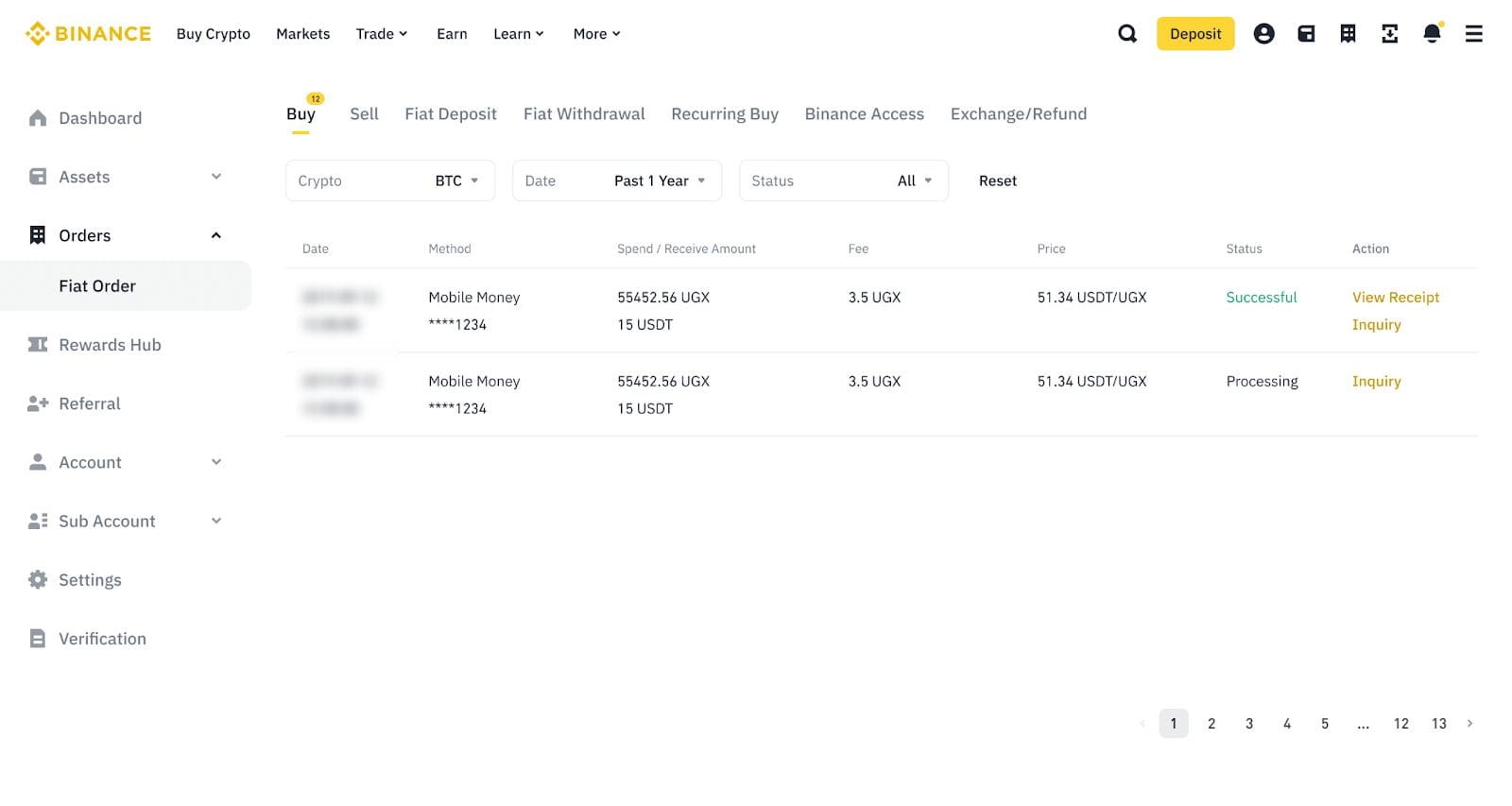
Task: Open the hamburger menu icon
Action: pos(1473,34)
